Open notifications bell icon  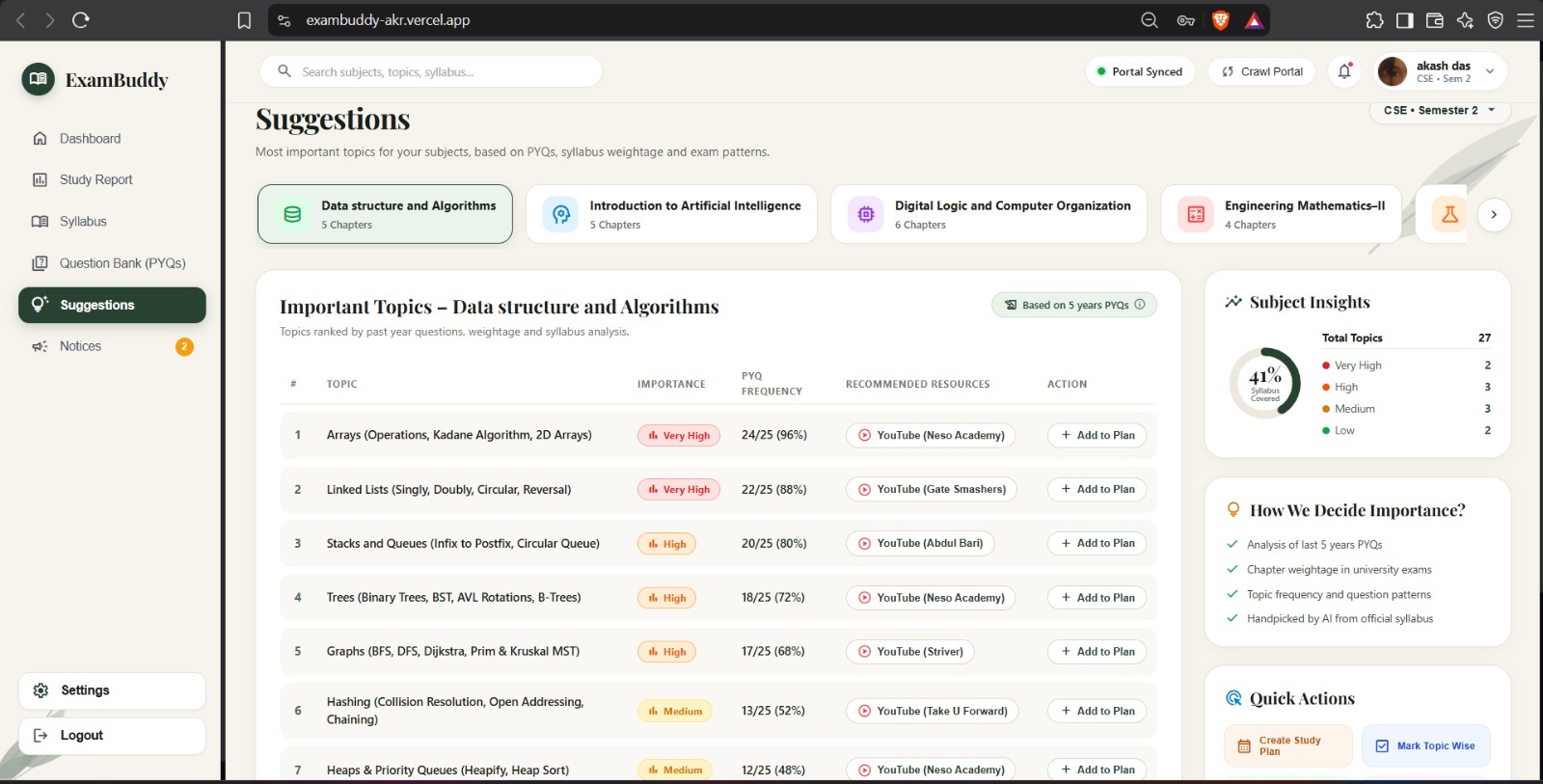(x=1344, y=71)
